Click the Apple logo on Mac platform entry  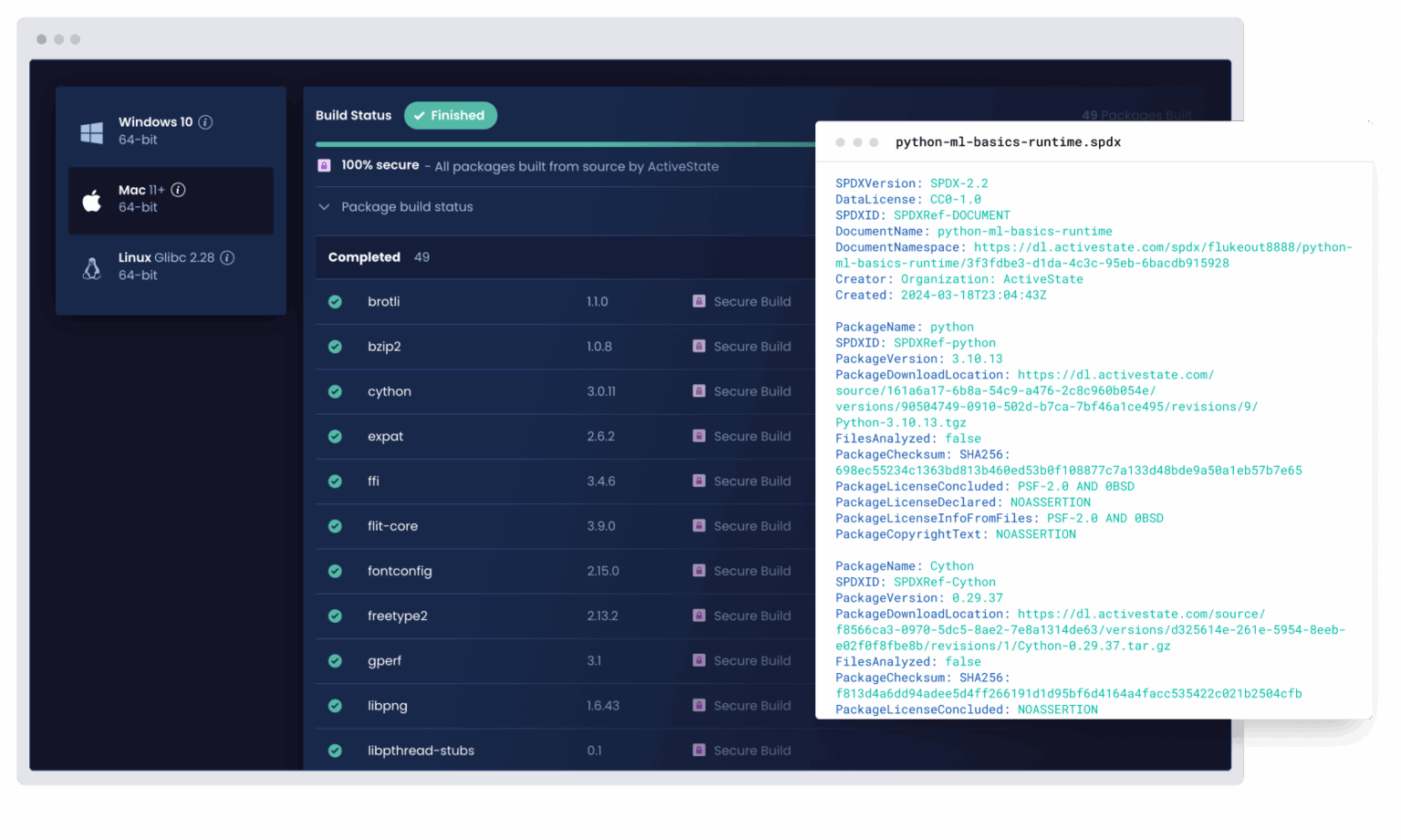tap(91, 199)
